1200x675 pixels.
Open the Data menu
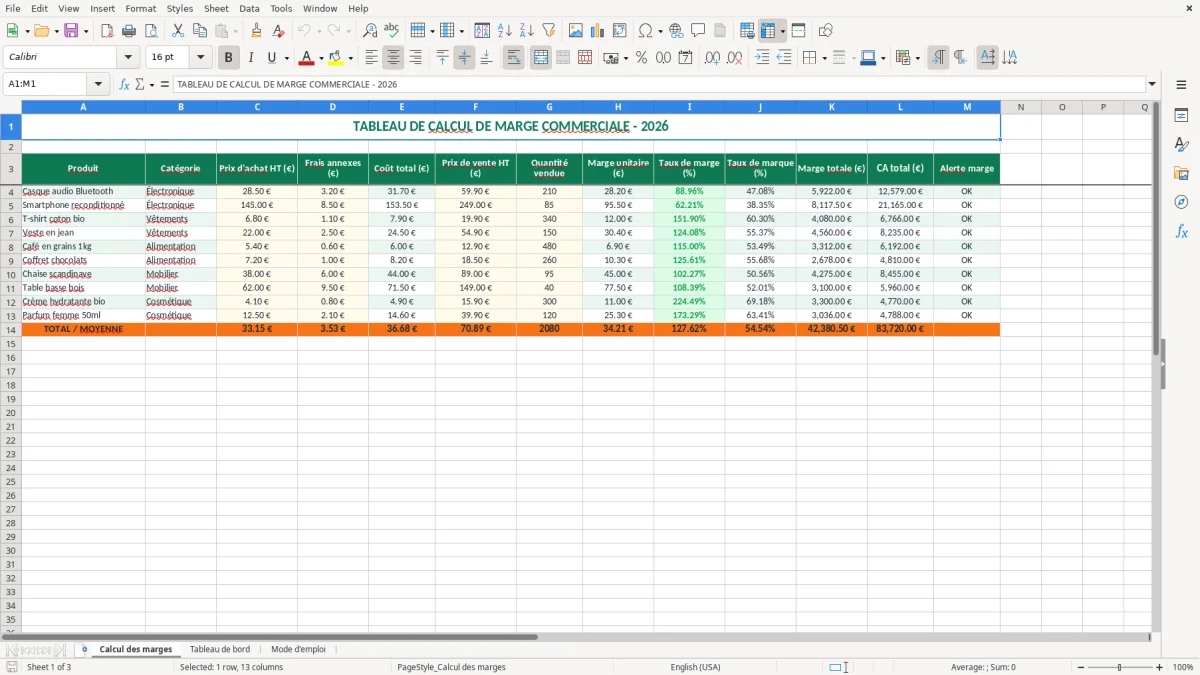[249, 8]
